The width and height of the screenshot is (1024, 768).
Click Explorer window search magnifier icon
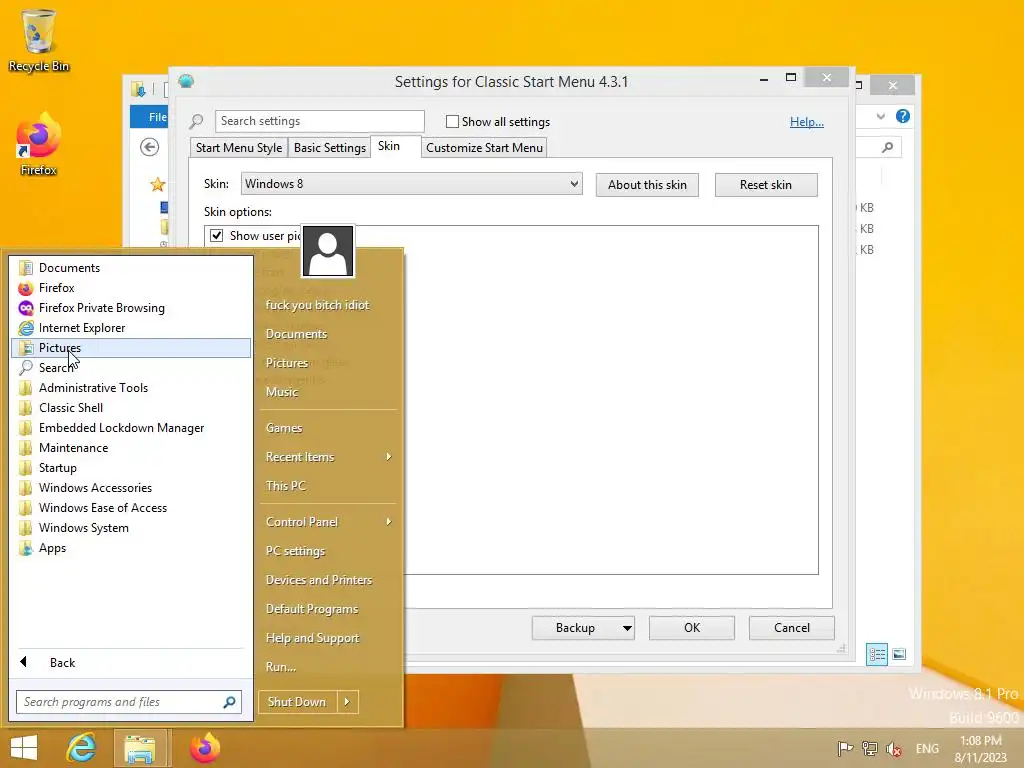[x=888, y=148]
